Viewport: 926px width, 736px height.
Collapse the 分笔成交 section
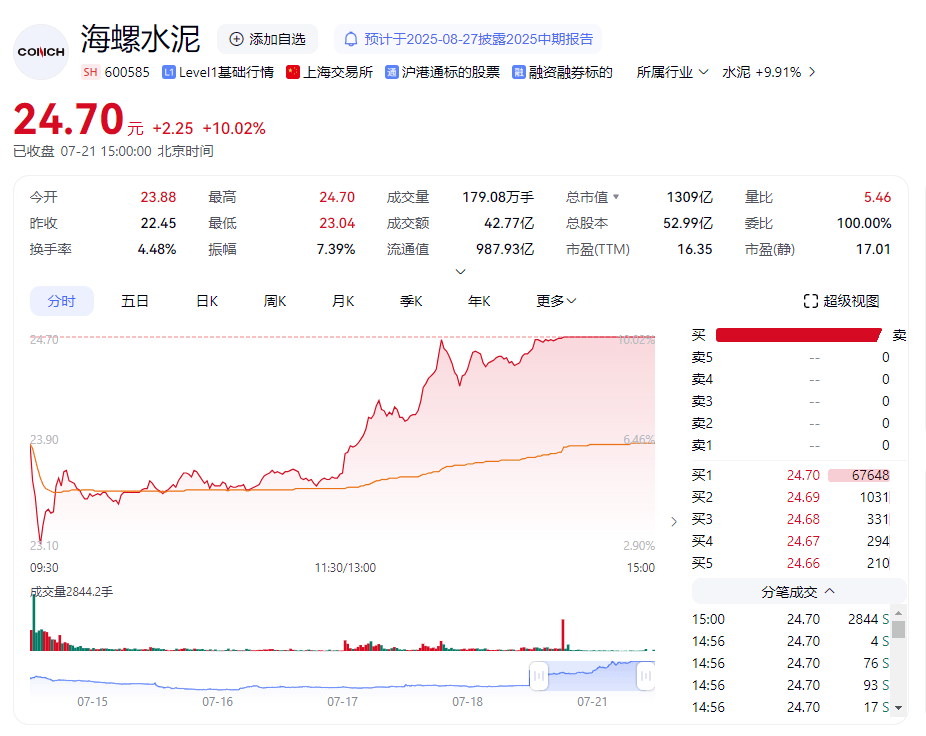pos(798,591)
